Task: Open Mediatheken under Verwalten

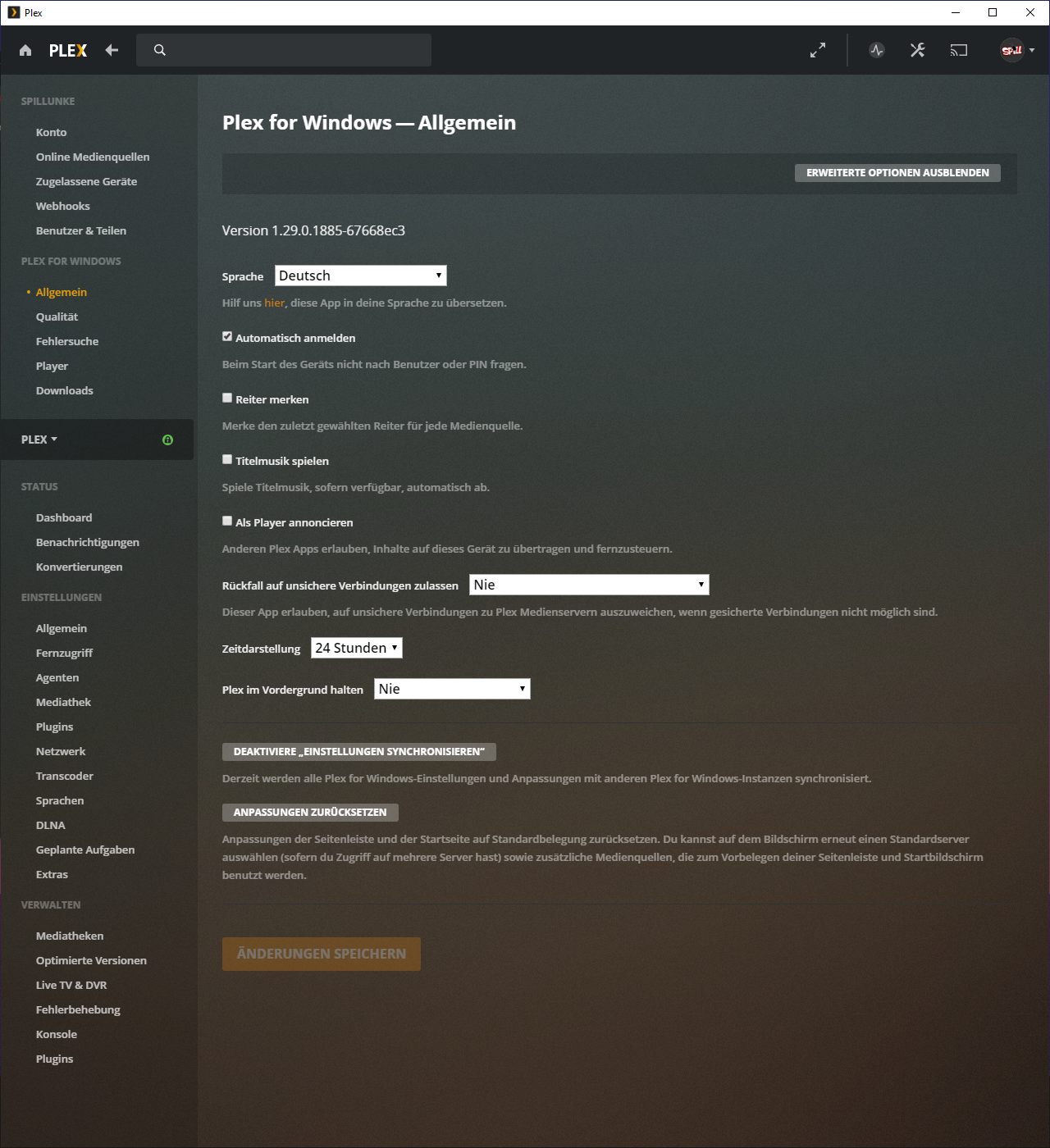Action: (70, 936)
